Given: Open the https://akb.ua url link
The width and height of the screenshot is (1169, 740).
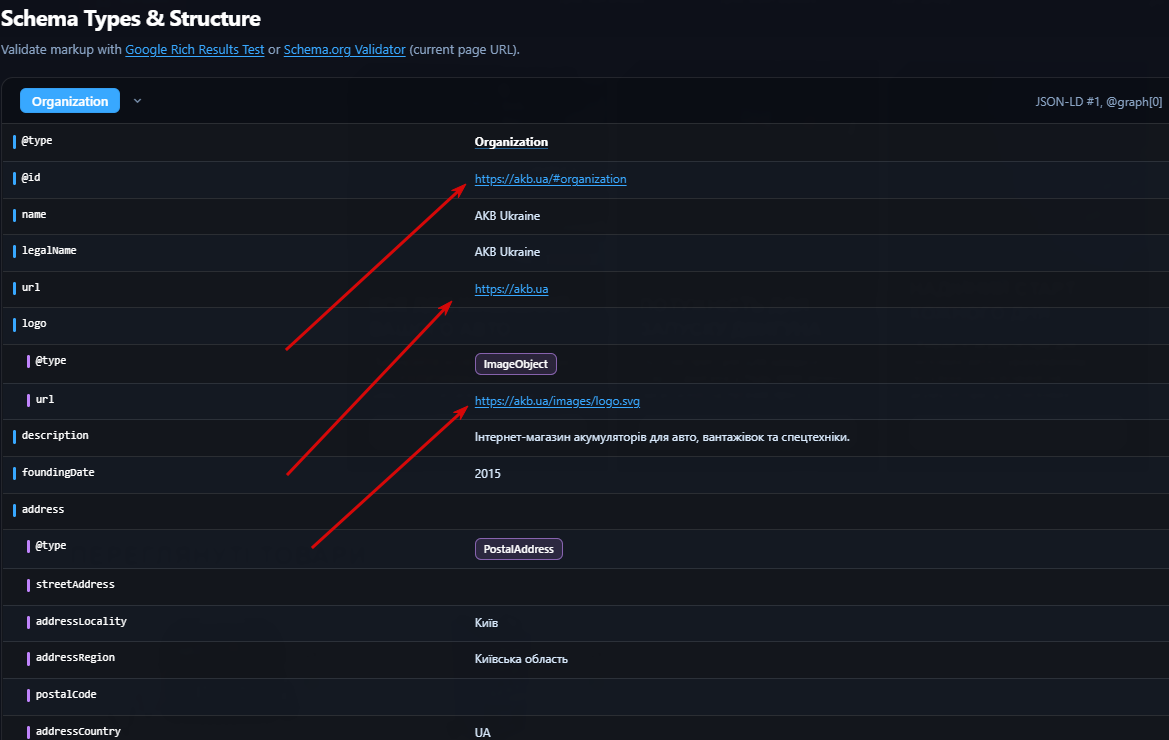Looking at the screenshot, I should click(511, 289).
